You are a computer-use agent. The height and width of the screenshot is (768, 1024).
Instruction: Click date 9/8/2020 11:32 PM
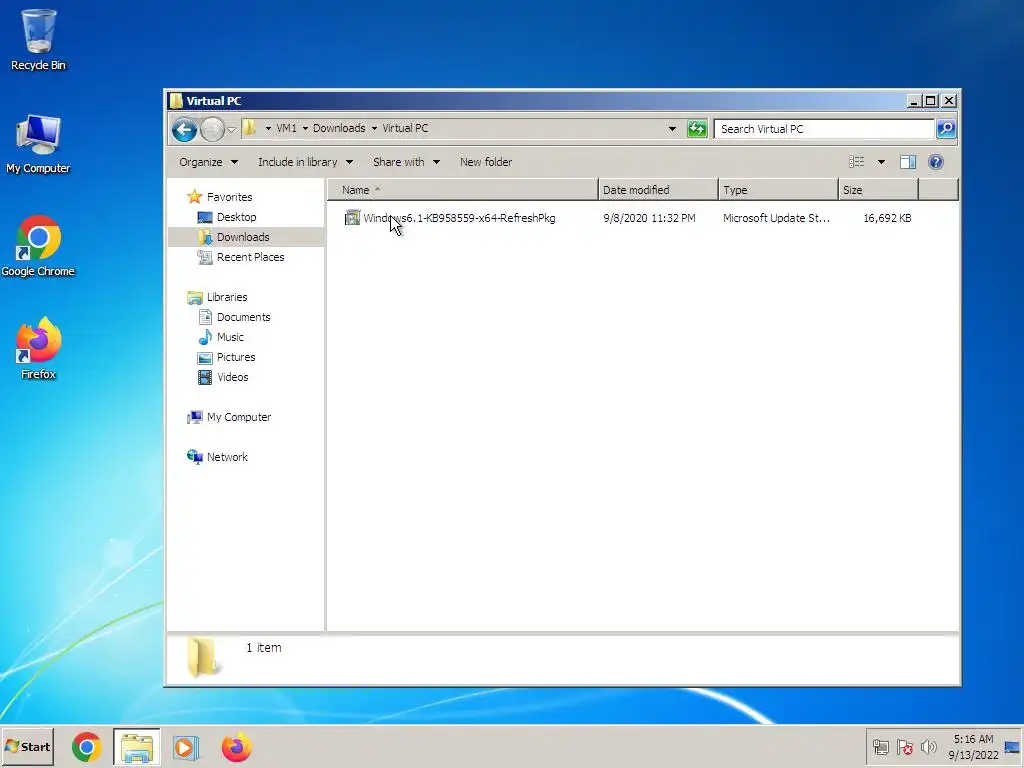tap(649, 218)
